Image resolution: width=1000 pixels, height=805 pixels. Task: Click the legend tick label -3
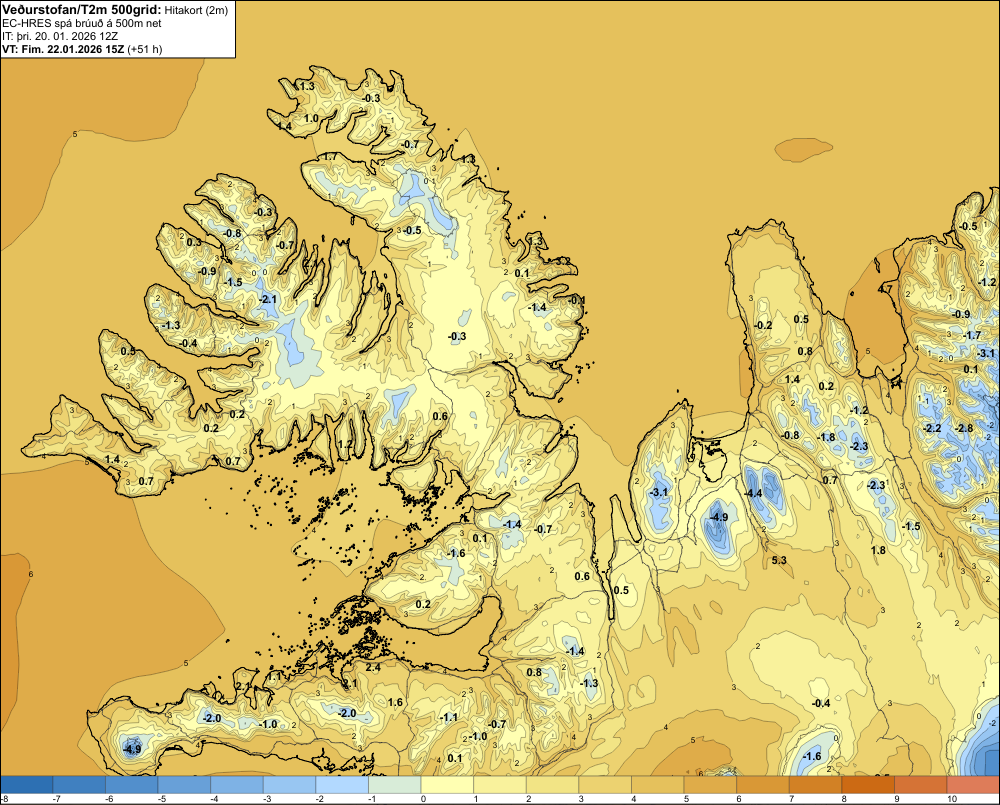click(x=266, y=799)
